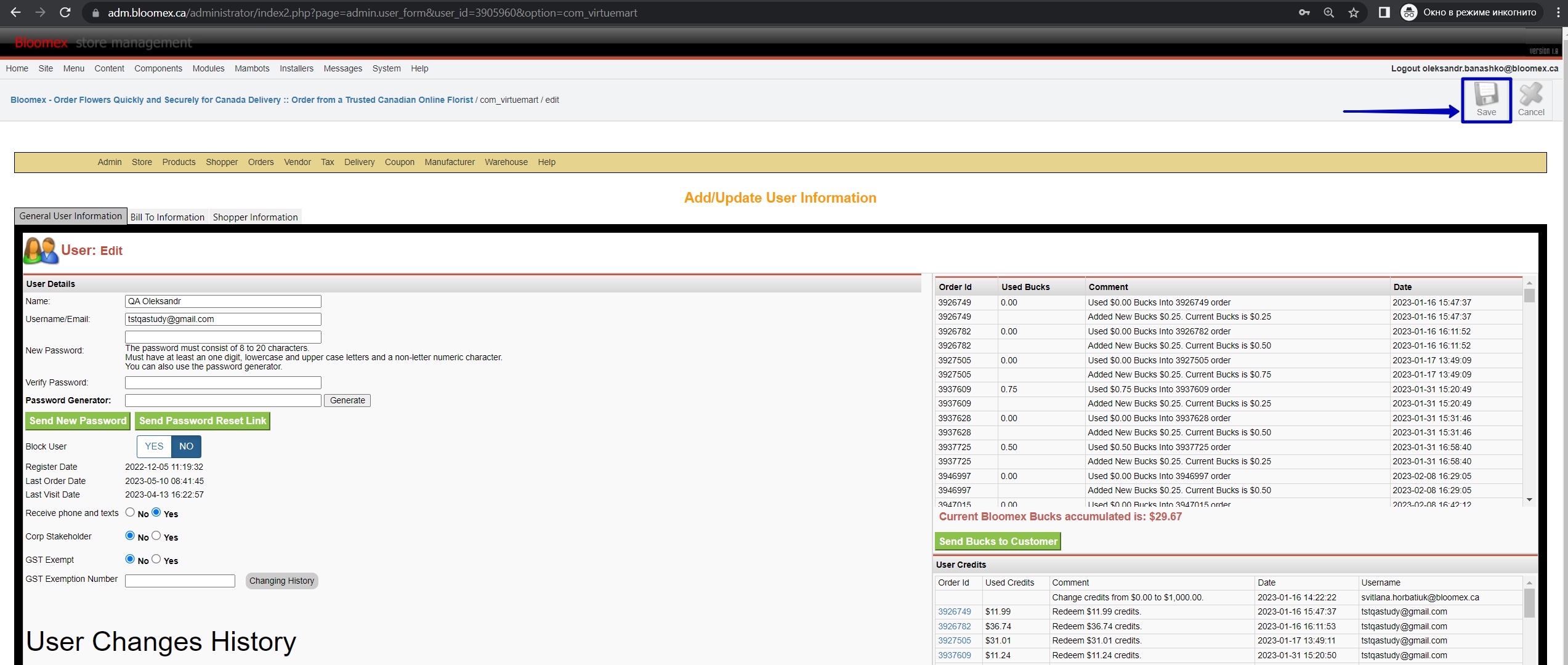Image resolution: width=1568 pixels, height=665 pixels.
Task: Click the Save floppy disk icon
Action: (x=1486, y=95)
